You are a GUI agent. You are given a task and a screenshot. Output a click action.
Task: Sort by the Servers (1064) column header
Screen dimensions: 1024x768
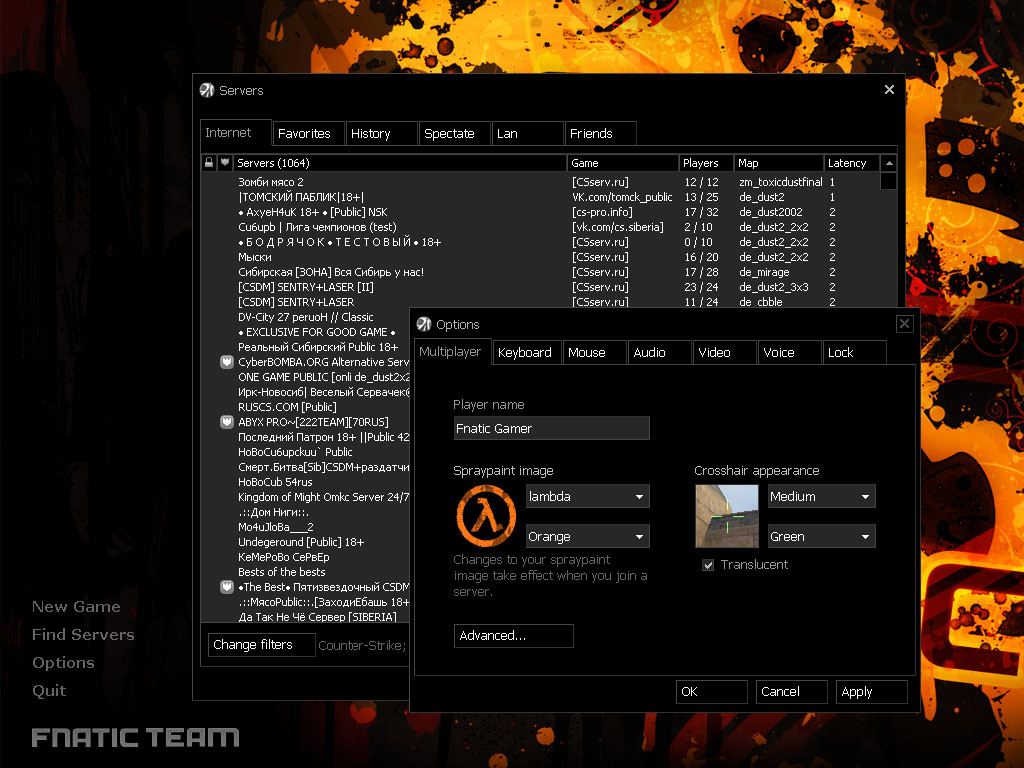400,163
